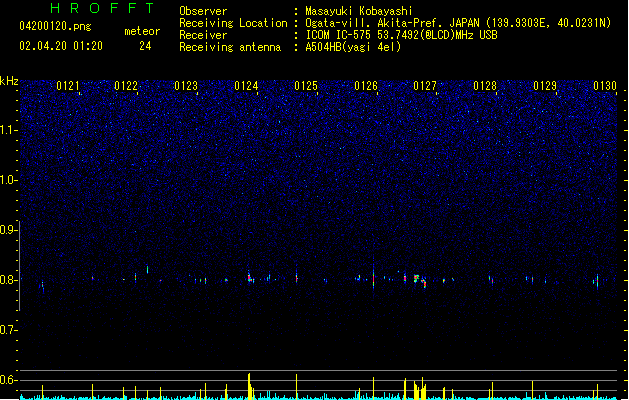Click the 0.9 kHz axis label

[8, 230]
